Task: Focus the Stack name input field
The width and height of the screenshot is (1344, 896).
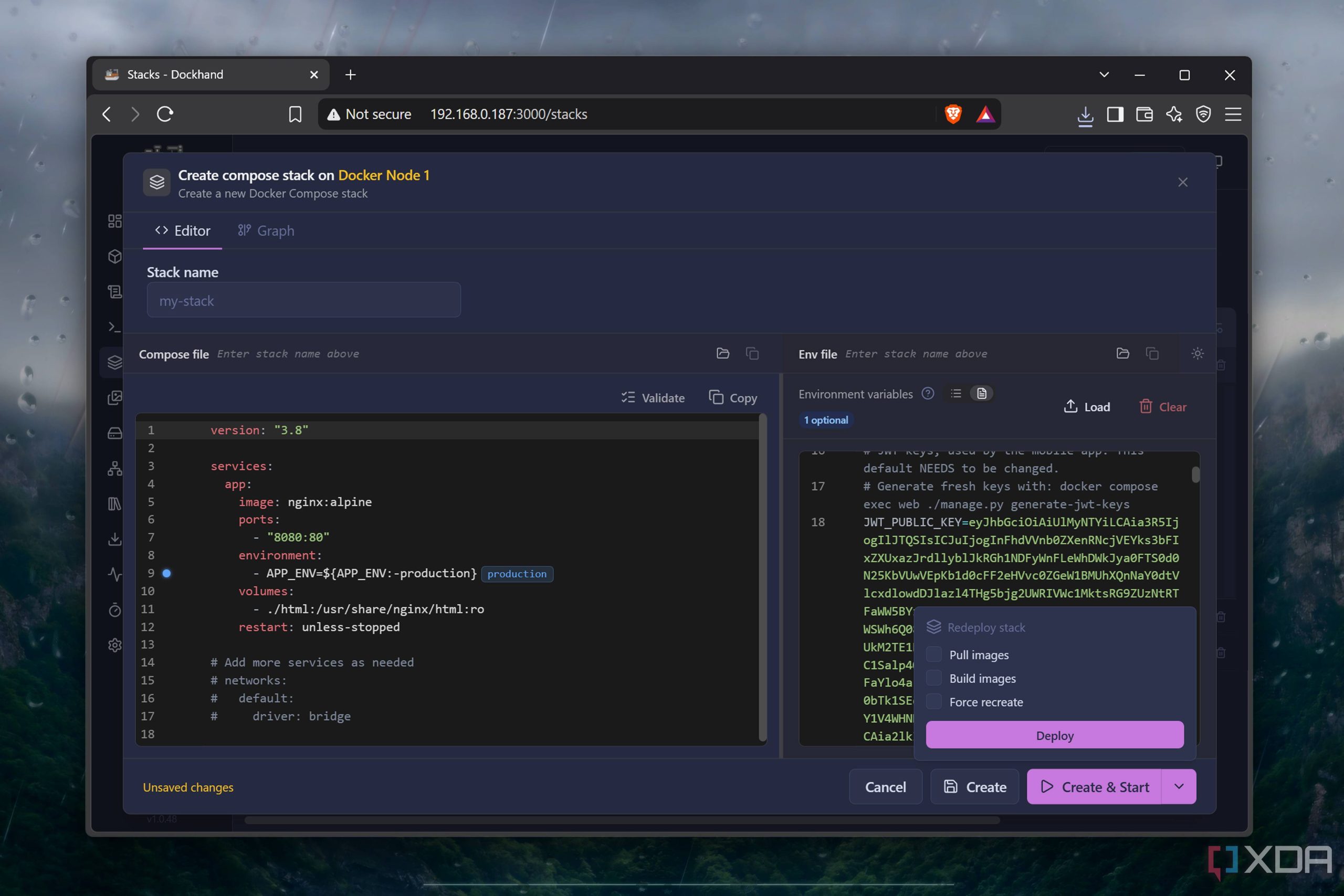Action: click(303, 300)
